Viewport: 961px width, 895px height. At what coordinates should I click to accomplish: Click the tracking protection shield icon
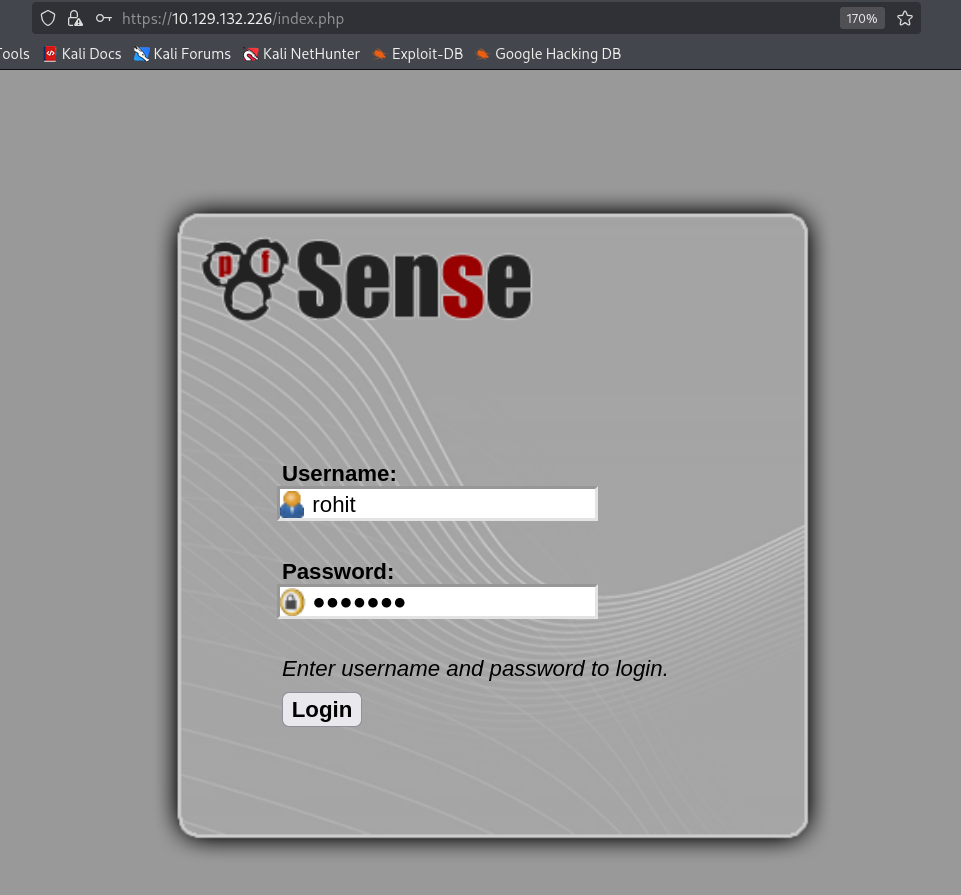point(47,18)
